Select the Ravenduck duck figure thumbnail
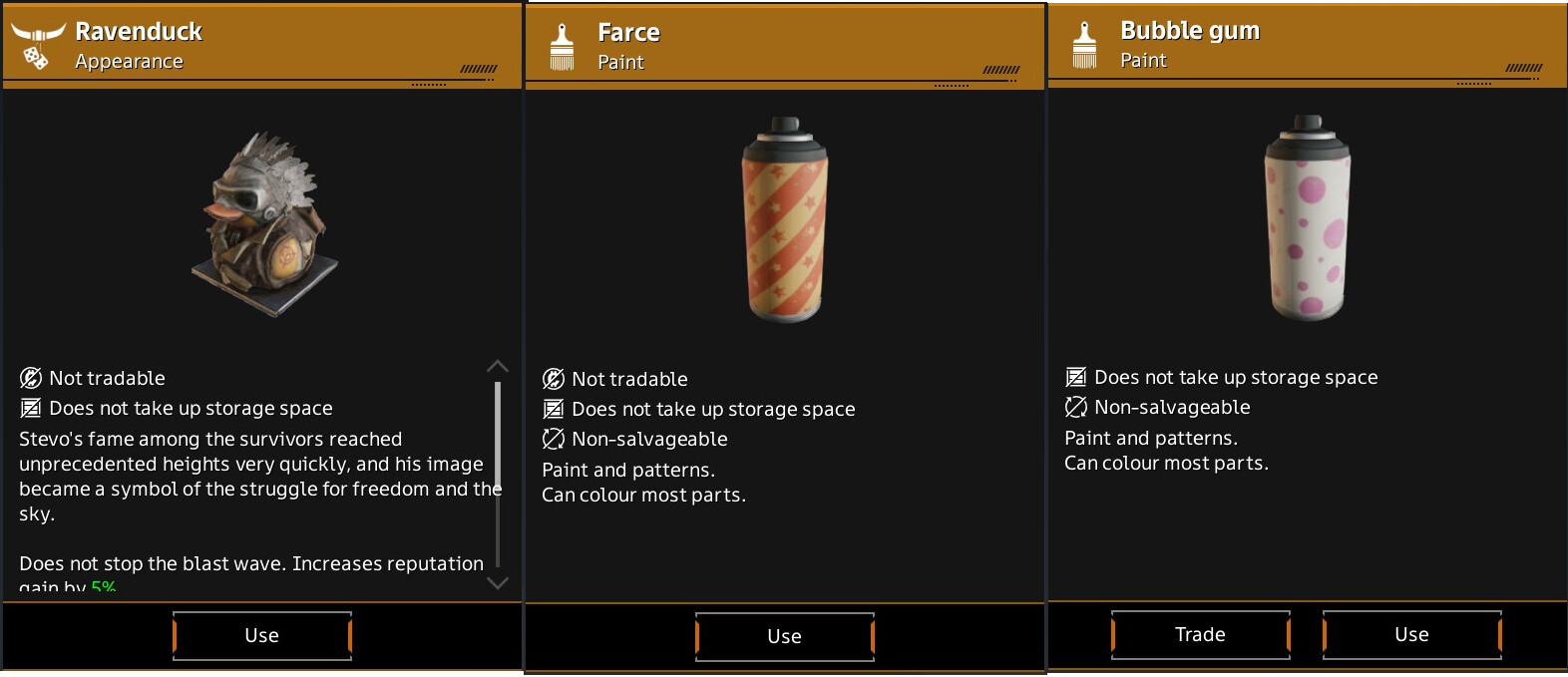This screenshot has height=677, width=1568. (x=265, y=224)
